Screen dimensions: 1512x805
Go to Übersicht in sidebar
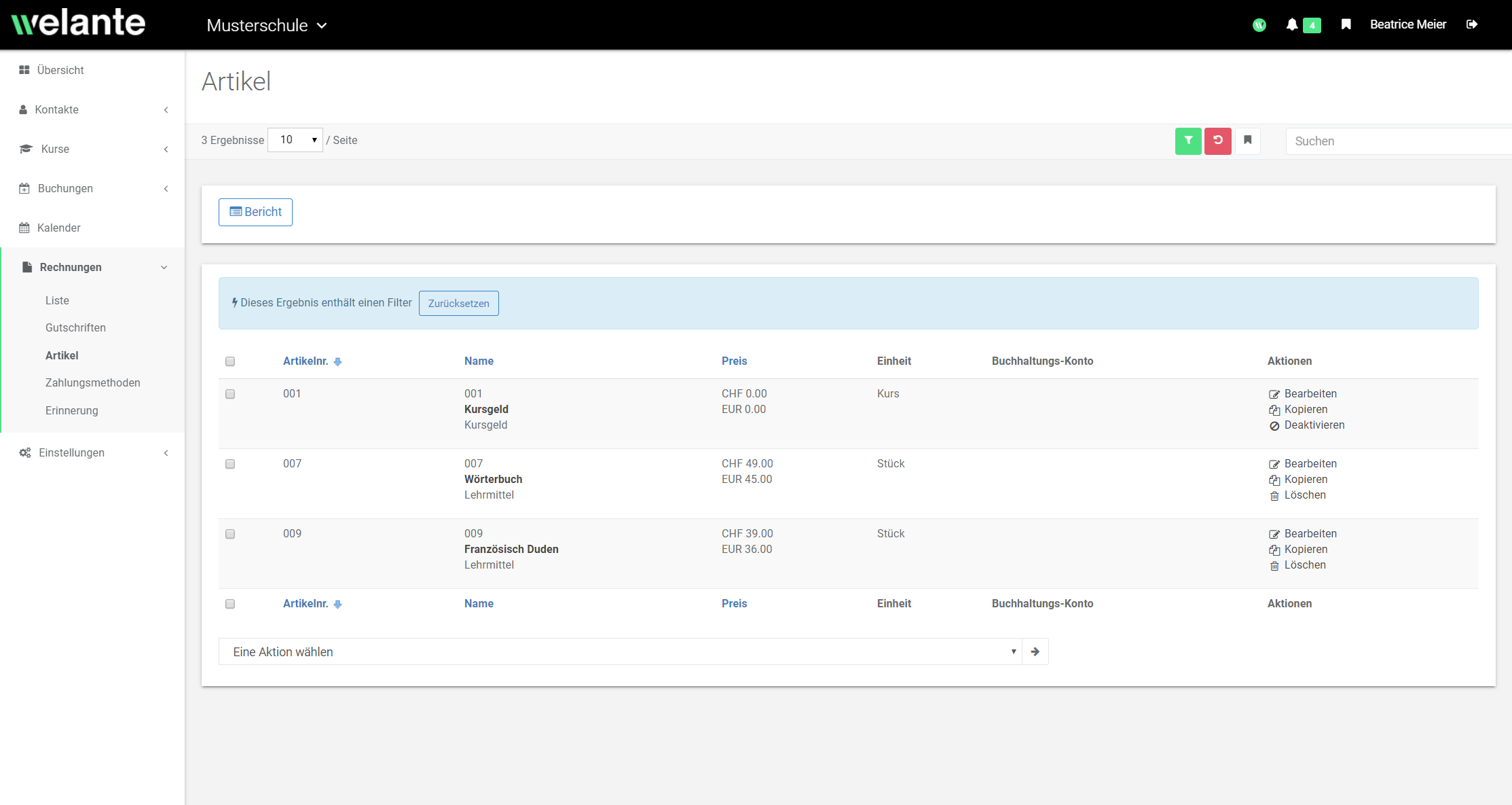pyautogui.click(x=60, y=70)
